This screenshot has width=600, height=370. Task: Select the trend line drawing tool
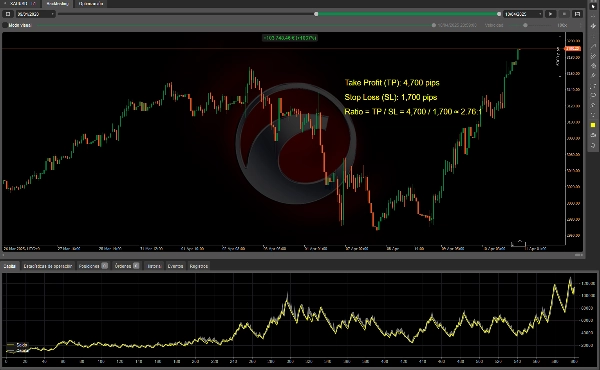pyautogui.click(x=593, y=46)
